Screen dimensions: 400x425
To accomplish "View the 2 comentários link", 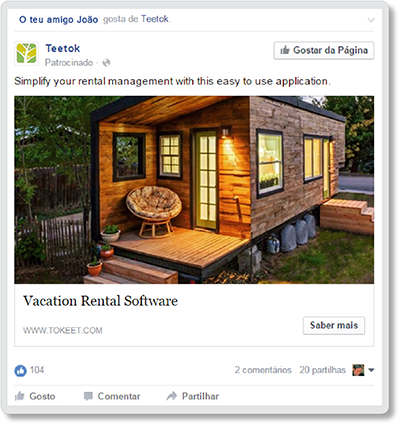I will [263, 370].
